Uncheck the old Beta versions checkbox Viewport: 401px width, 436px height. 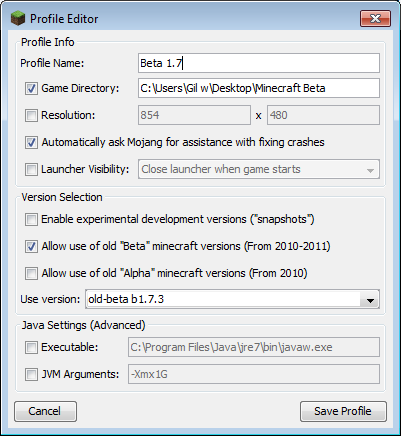tap(31, 247)
